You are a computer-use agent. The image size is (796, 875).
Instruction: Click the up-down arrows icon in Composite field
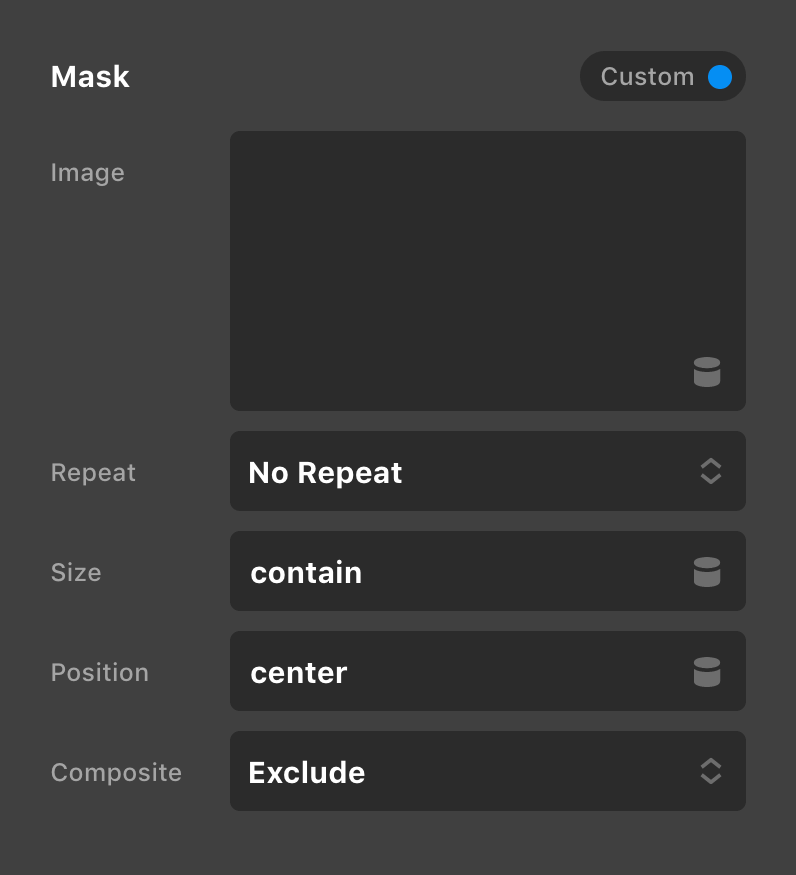[711, 772]
